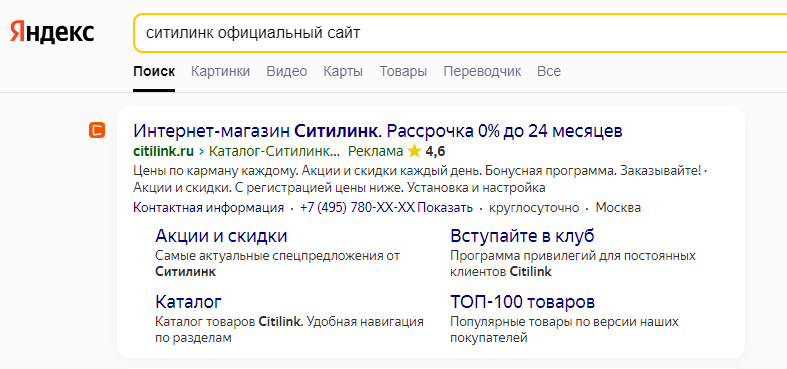
Task: Open the Акции и скидки sitelink
Action: (221, 235)
